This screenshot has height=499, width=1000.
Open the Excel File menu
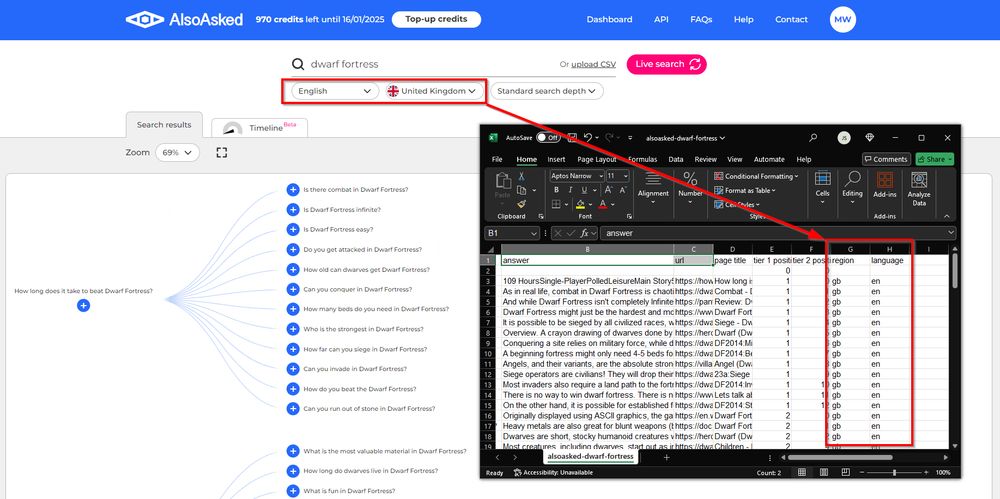pyautogui.click(x=497, y=160)
